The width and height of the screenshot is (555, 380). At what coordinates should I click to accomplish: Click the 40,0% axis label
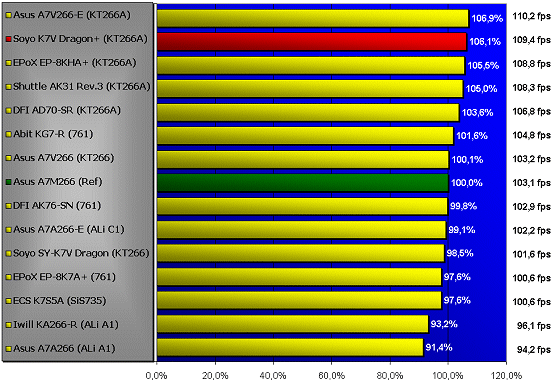pyautogui.click(x=273, y=376)
